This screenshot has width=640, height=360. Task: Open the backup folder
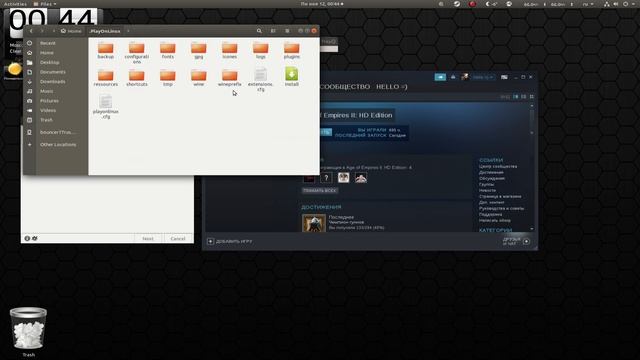106,50
